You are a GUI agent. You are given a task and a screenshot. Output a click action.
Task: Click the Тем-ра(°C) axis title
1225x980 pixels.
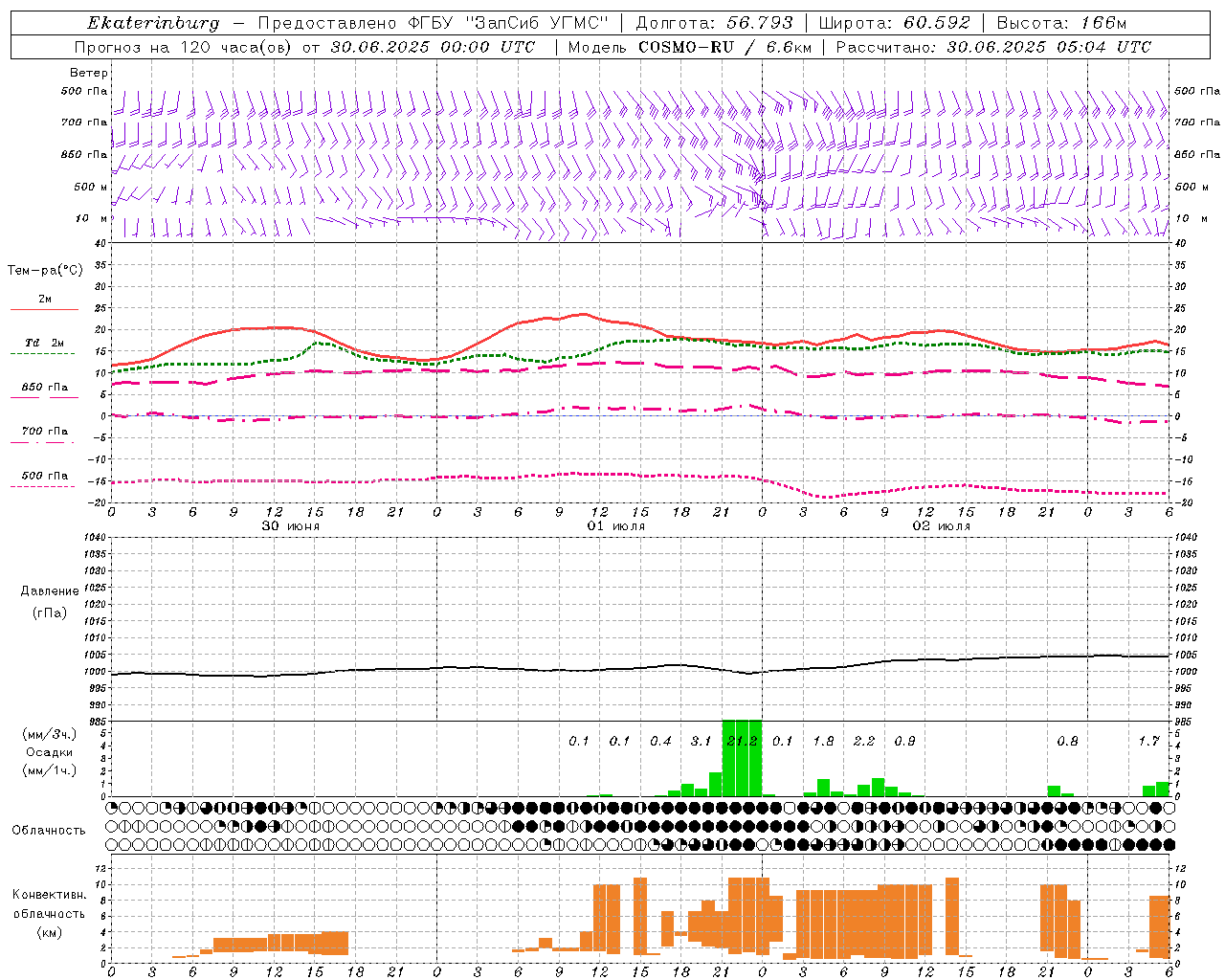point(45,271)
